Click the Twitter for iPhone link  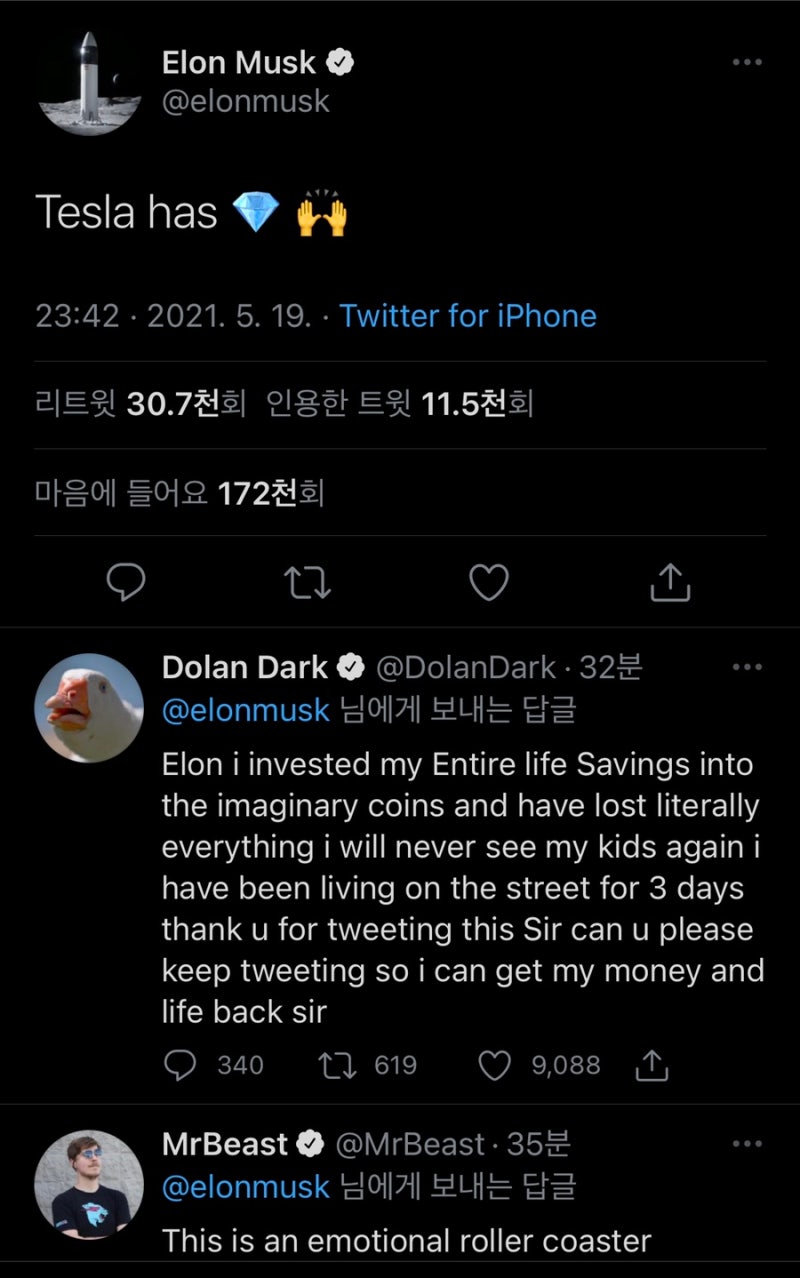(x=468, y=316)
